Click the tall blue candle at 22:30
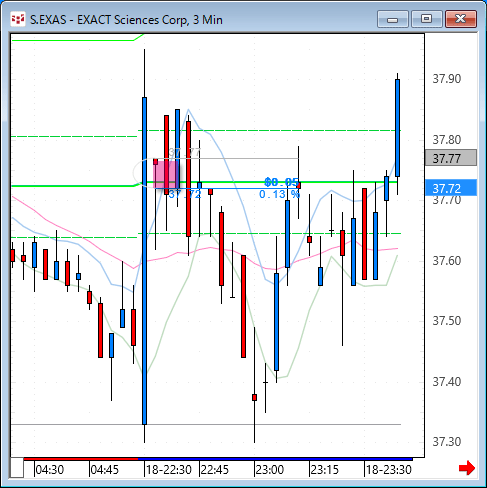The width and height of the screenshot is (487, 488). (144, 261)
